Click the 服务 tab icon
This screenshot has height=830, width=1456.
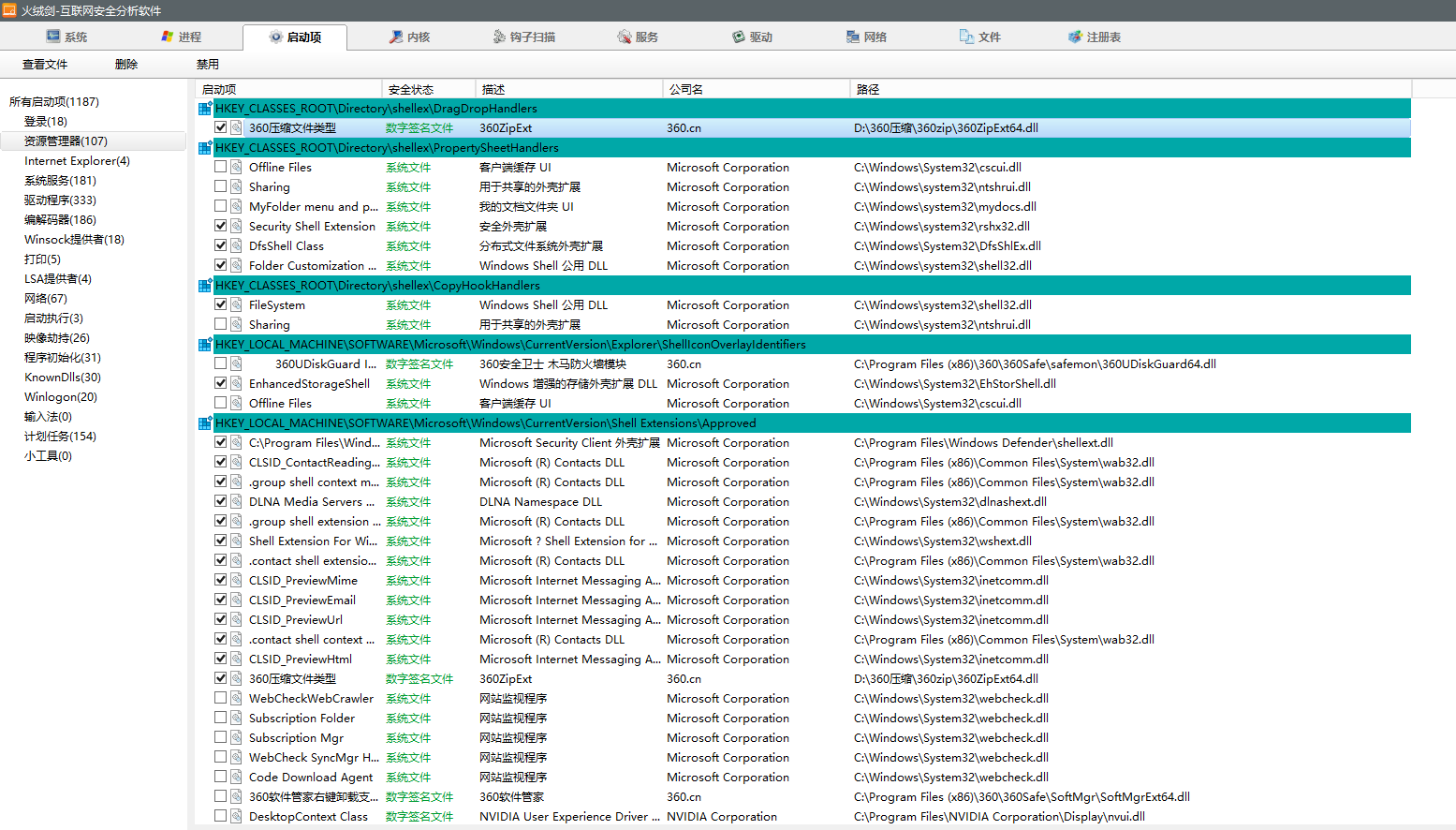[x=625, y=37]
